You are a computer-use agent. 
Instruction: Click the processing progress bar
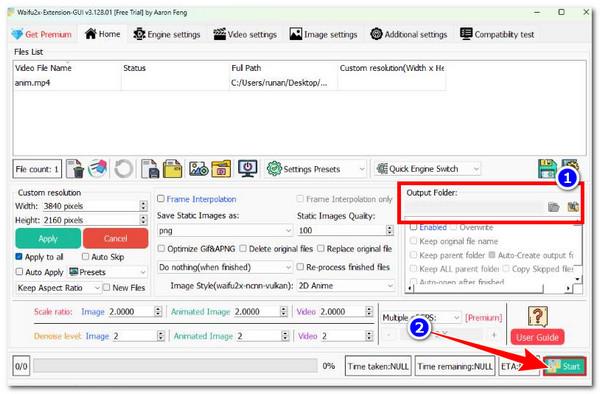click(175, 366)
